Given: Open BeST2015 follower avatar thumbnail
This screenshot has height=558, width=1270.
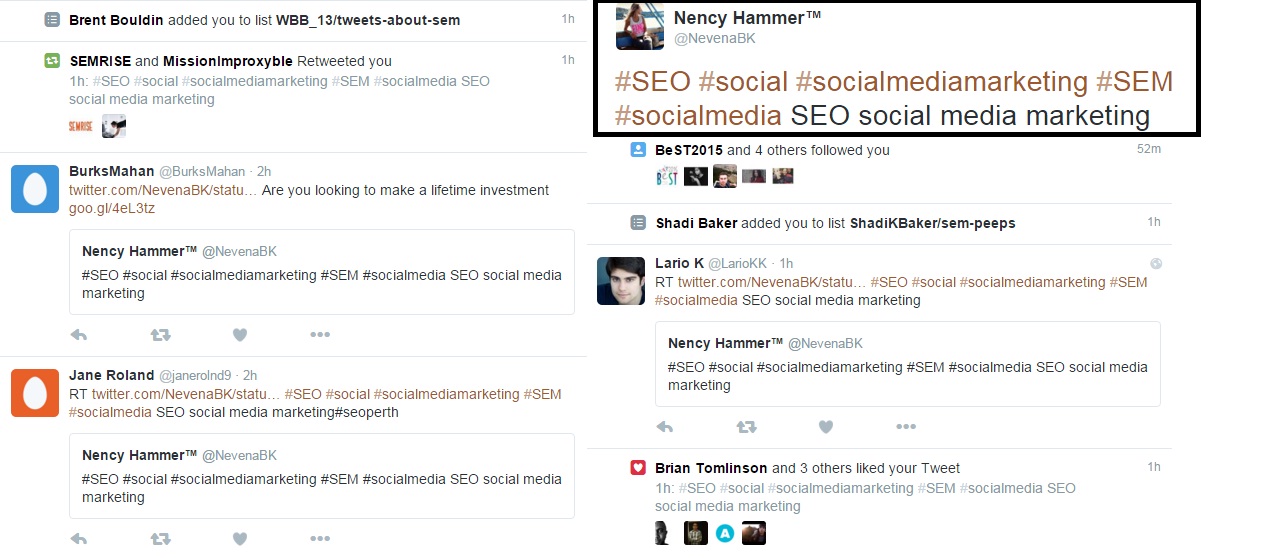Looking at the screenshot, I should coord(667,176).
